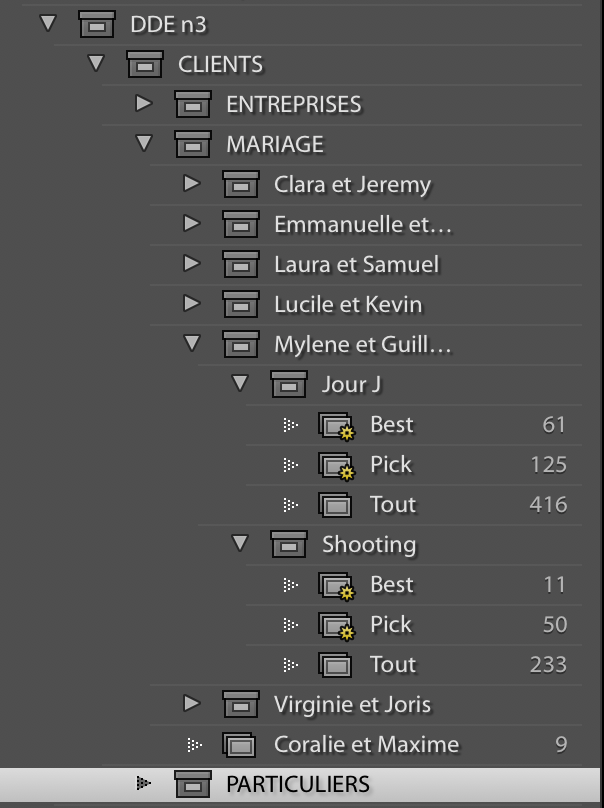This screenshot has height=808, width=604.
Task: Click the Virginie et Joris set icon
Action: pos(241,704)
